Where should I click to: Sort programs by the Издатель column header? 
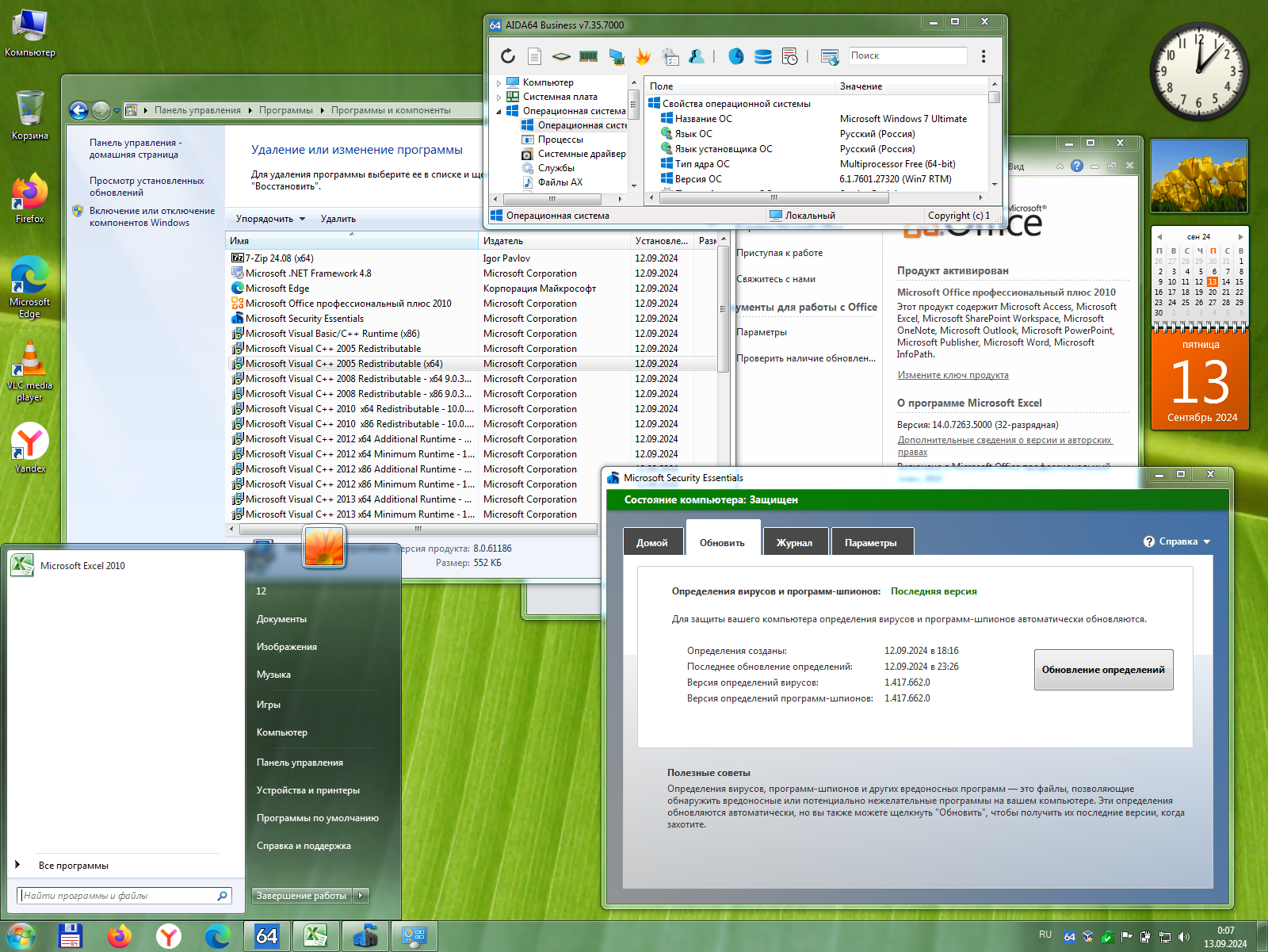click(x=554, y=241)
